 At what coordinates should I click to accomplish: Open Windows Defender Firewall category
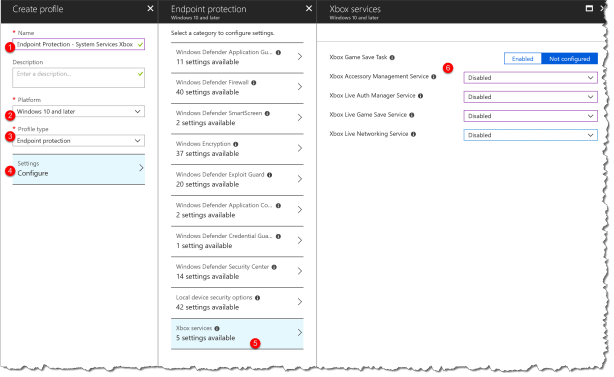point(237,88)
